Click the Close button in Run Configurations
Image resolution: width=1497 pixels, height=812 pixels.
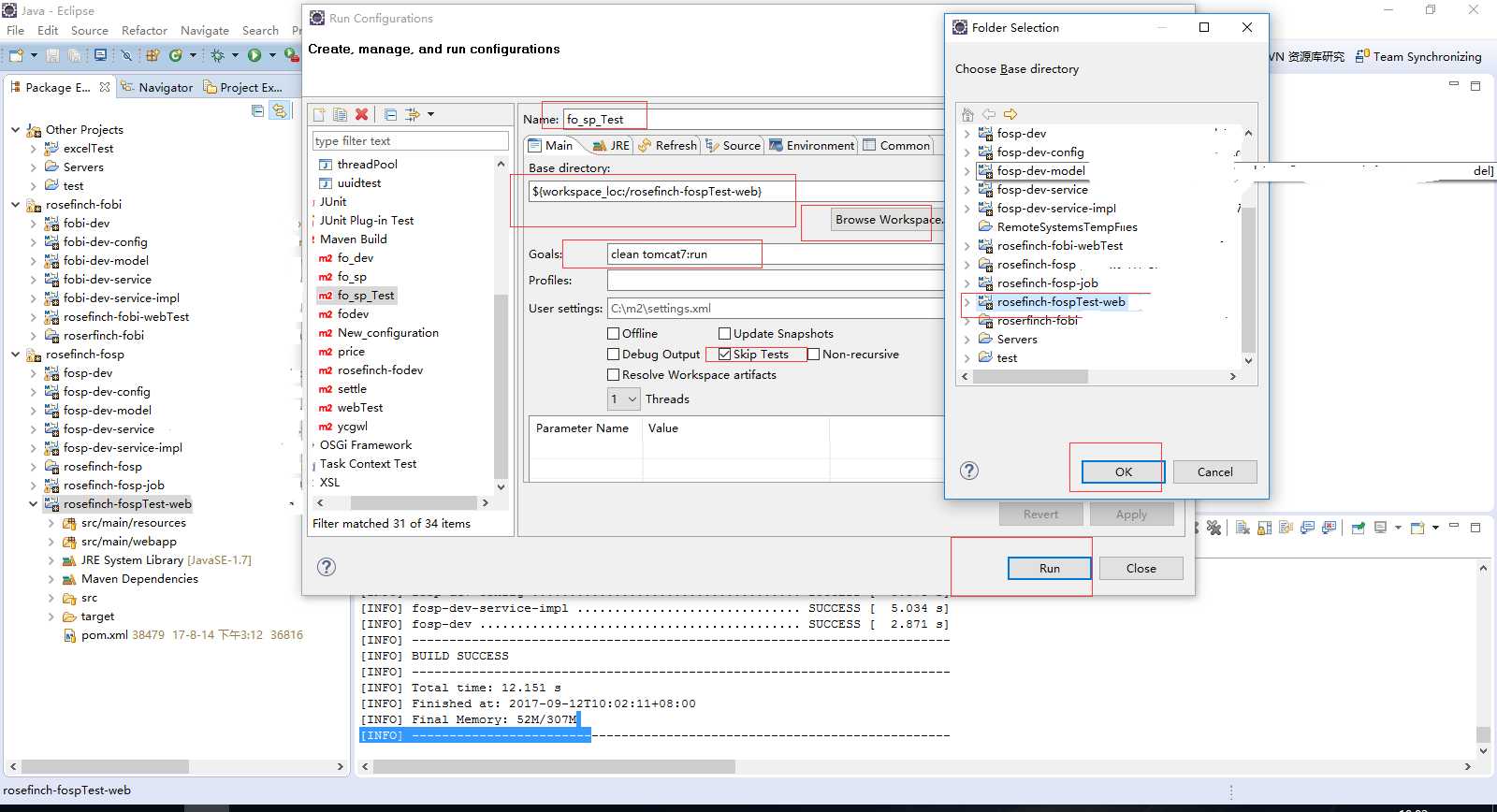(x=1141, y=569)
